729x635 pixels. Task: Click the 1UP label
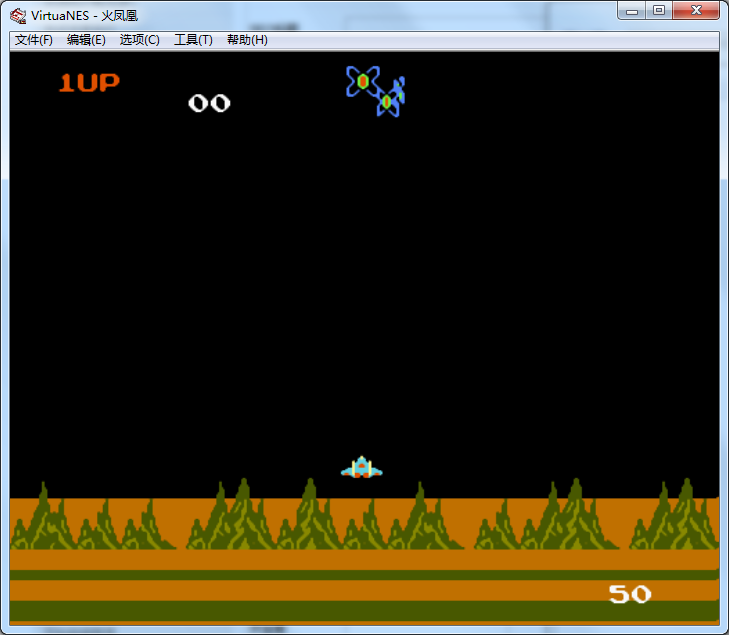(89, 83)
